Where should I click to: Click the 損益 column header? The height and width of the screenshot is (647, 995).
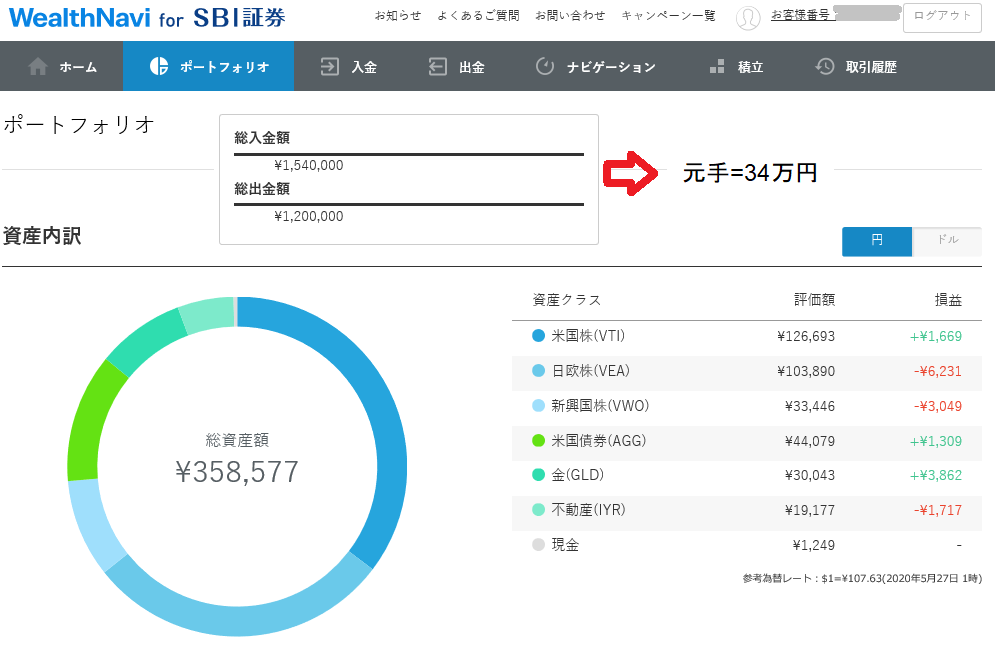coord(948,299)
